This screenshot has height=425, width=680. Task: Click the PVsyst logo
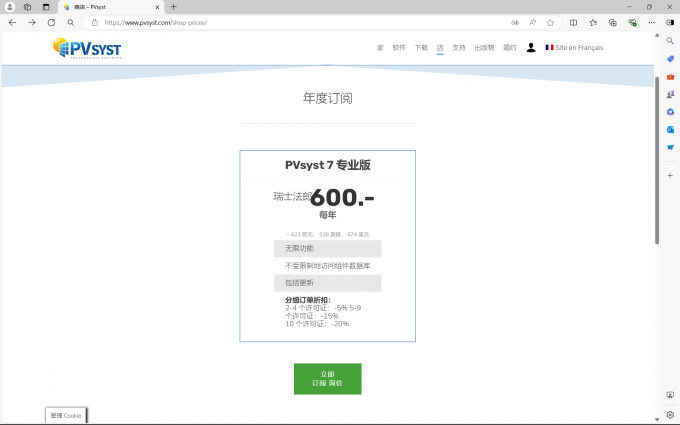click(87, 48)
